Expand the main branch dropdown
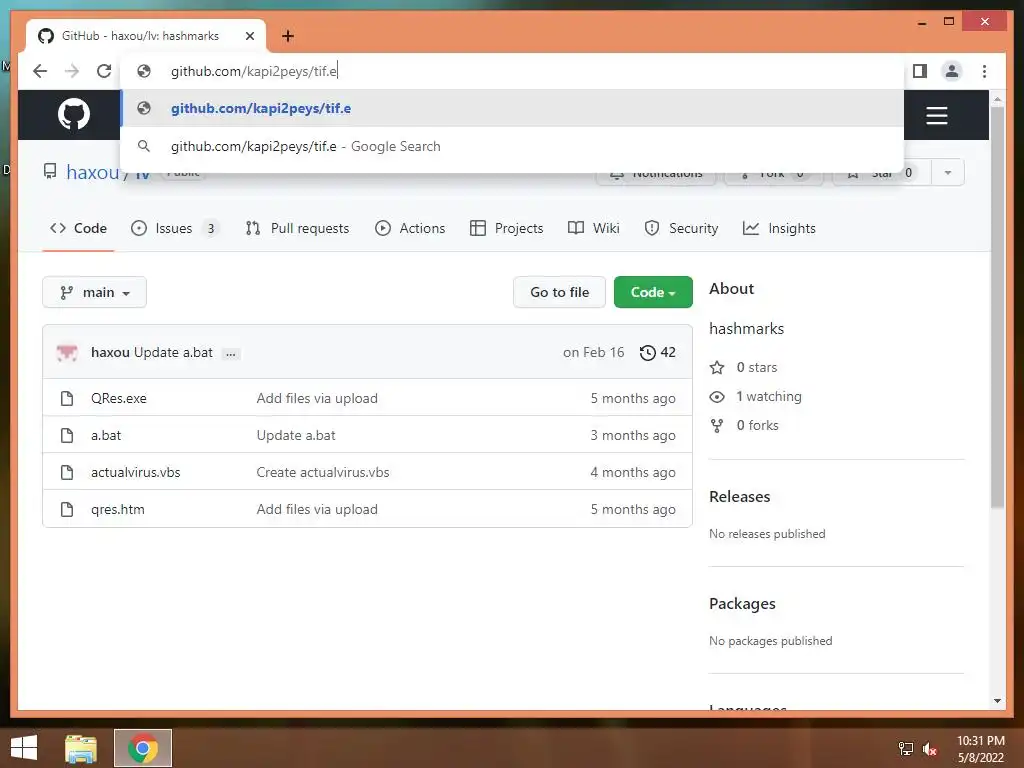This screenshot has height=768, width=1024. pyautogui.click(x=95, y=292)
